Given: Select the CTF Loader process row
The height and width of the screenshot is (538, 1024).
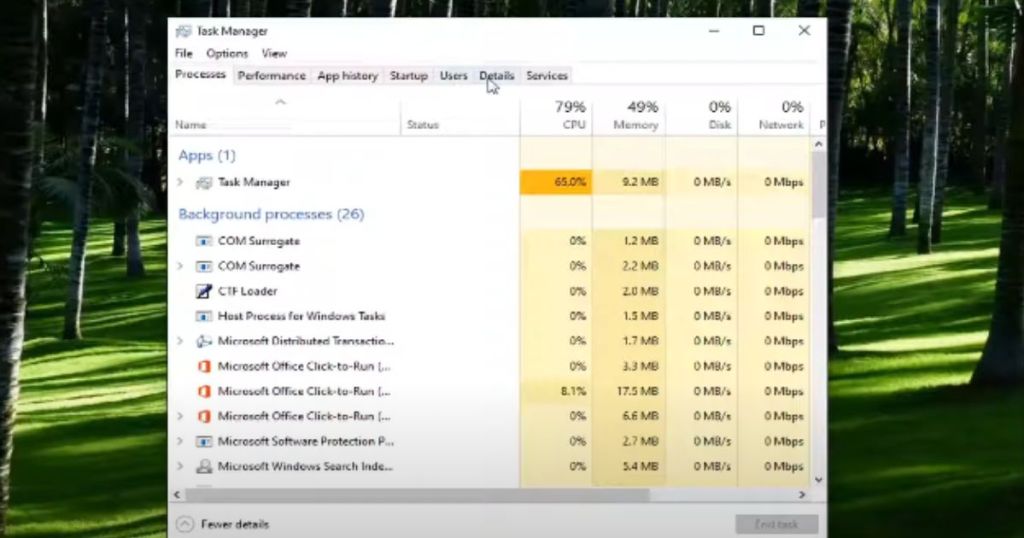Looking at the screenshot, I should point(490,291).
